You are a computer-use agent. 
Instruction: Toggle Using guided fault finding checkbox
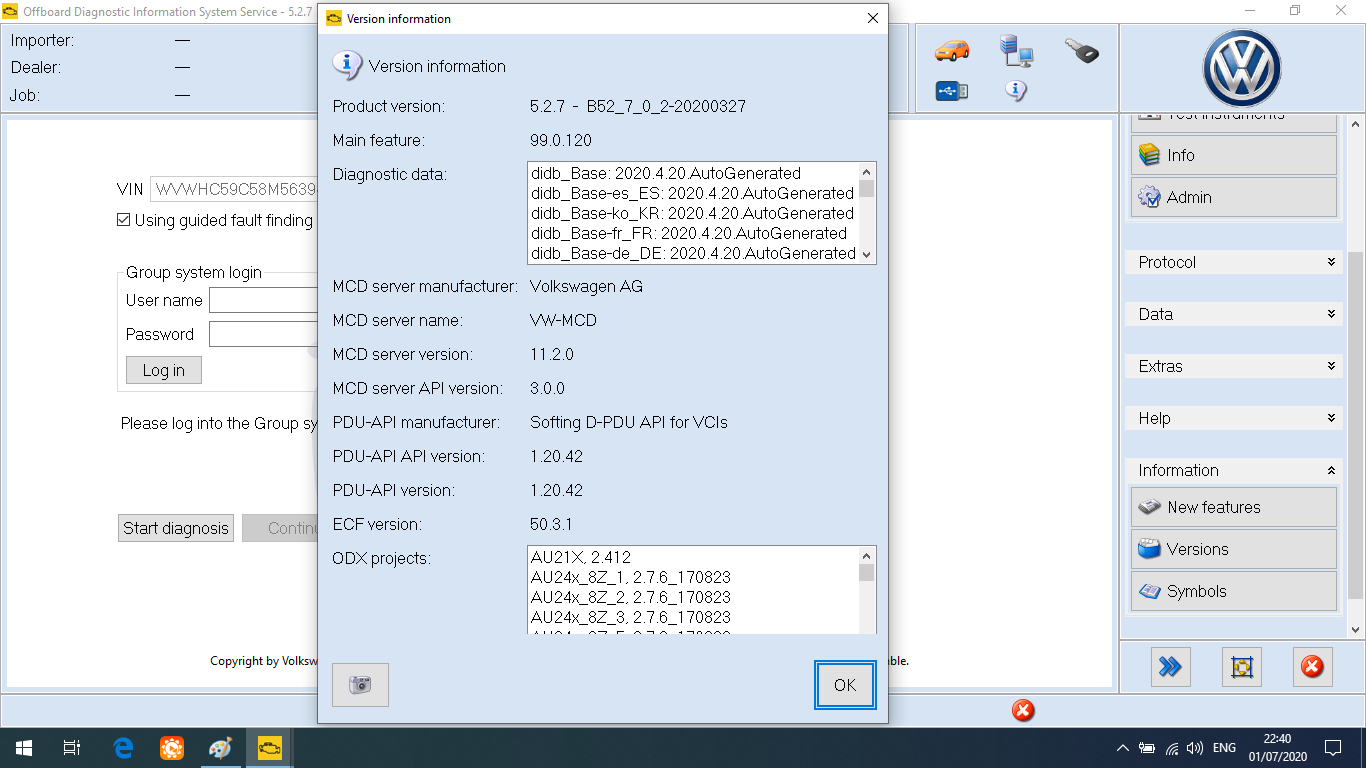click(124, 220)
